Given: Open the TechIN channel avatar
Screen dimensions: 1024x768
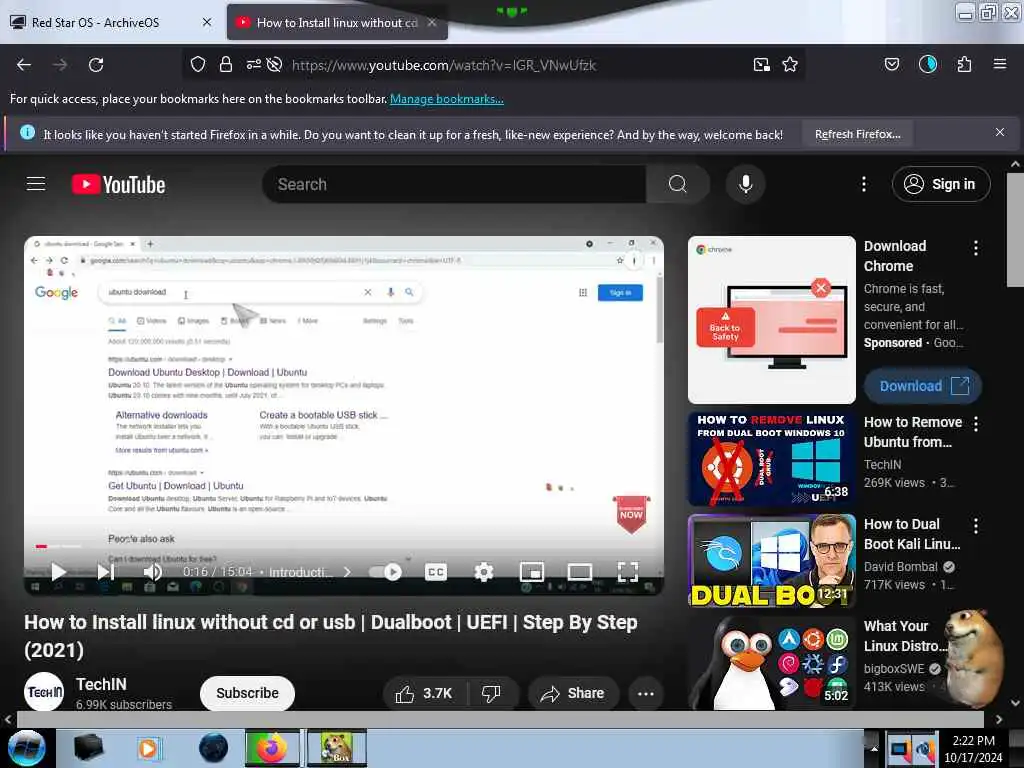Looking at the screenshot, I should click(x=44, y=692).
